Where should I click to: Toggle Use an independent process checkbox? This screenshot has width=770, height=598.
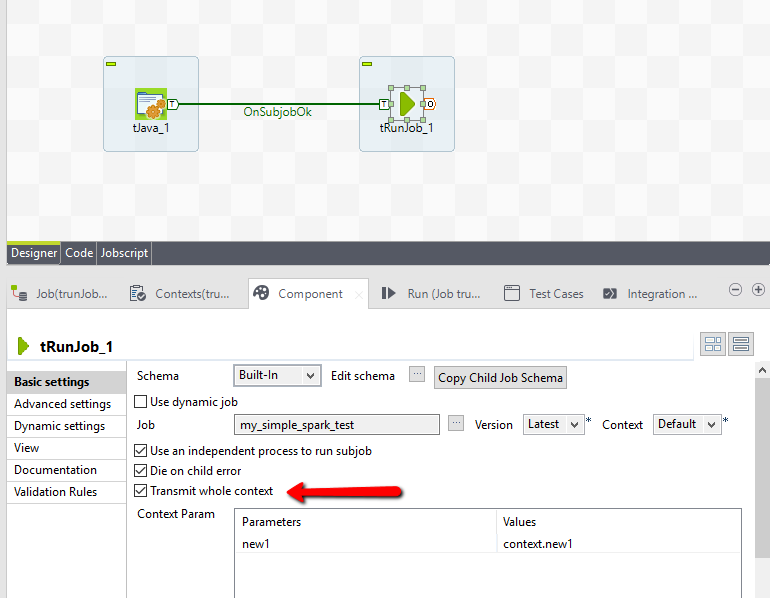click(x=140, y=451)
